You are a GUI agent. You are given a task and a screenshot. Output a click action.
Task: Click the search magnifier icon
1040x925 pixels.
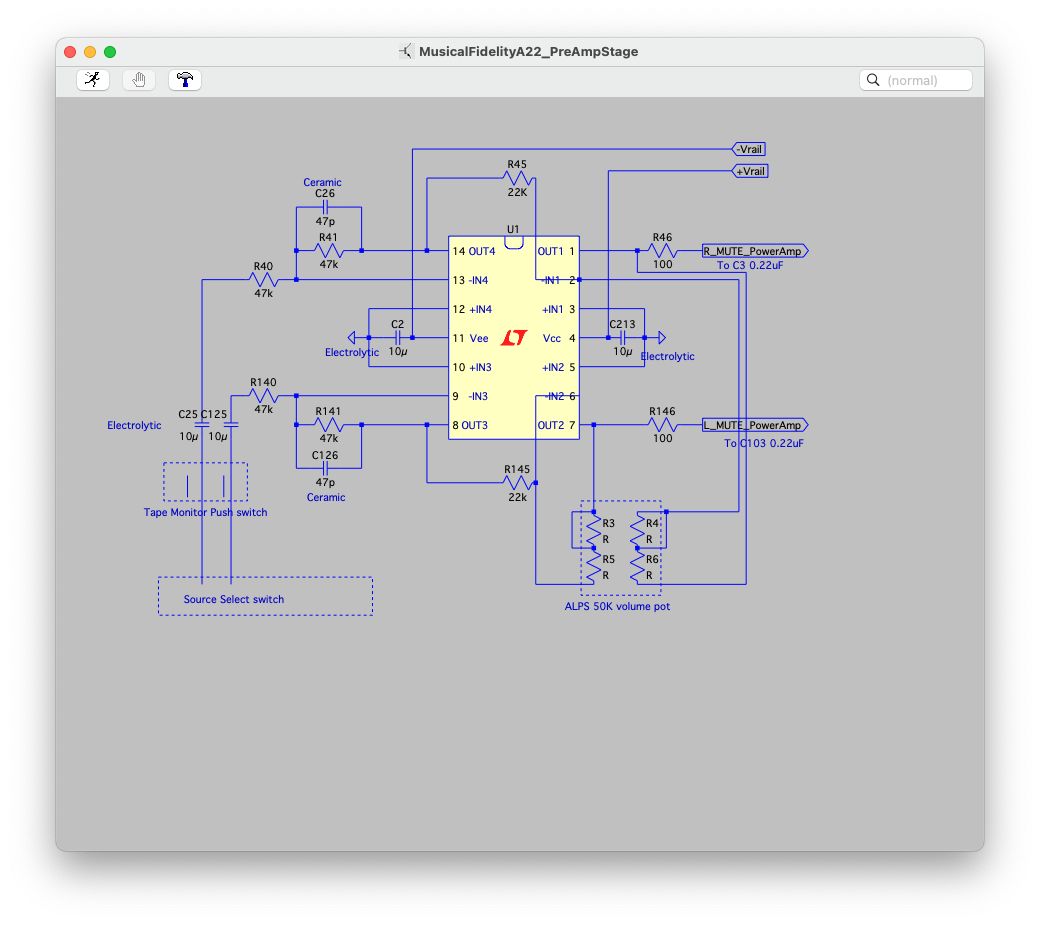pyautogui.click(x=874, y=80)
